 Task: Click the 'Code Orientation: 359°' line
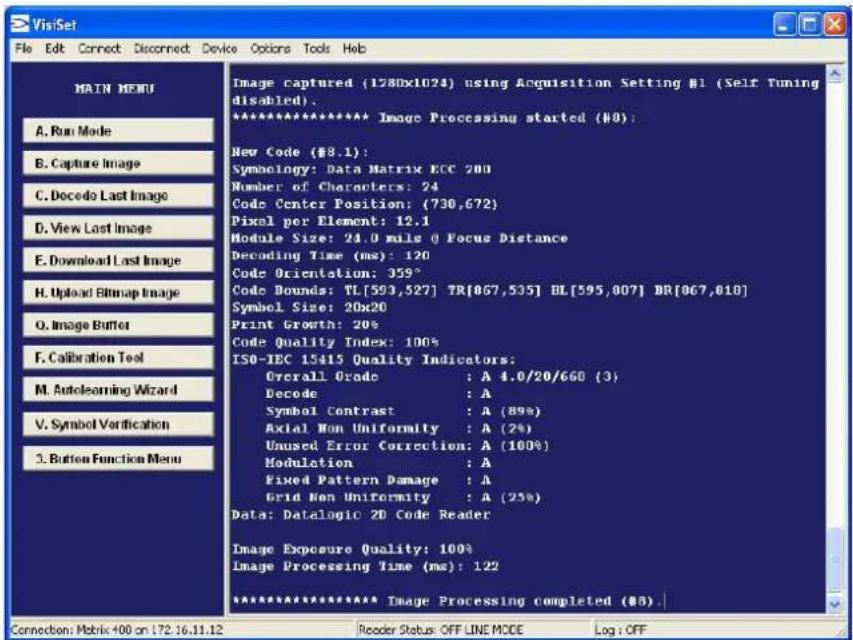tap(326, 273)
